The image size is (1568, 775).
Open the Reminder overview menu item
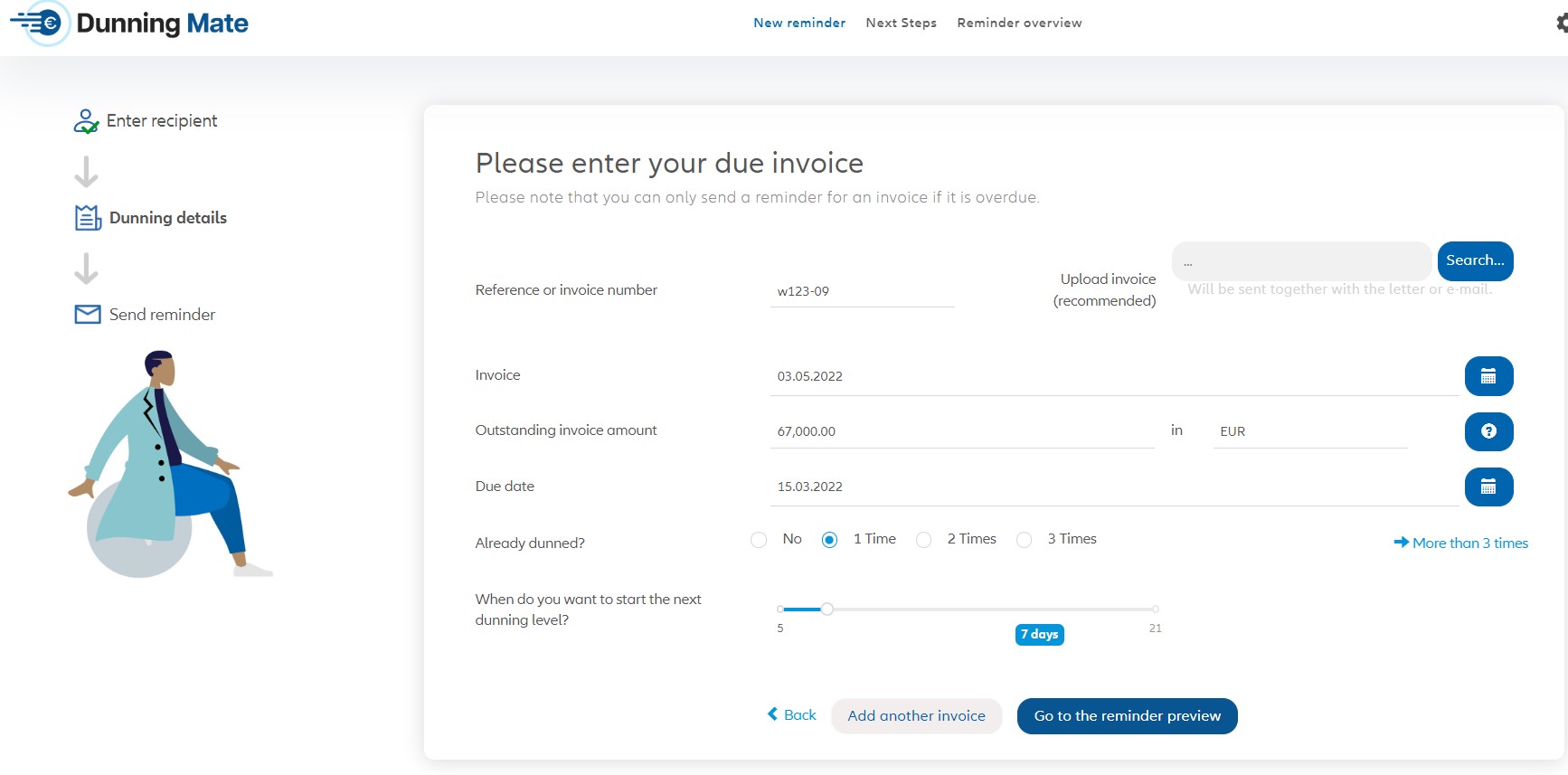tap(1019, 23)
